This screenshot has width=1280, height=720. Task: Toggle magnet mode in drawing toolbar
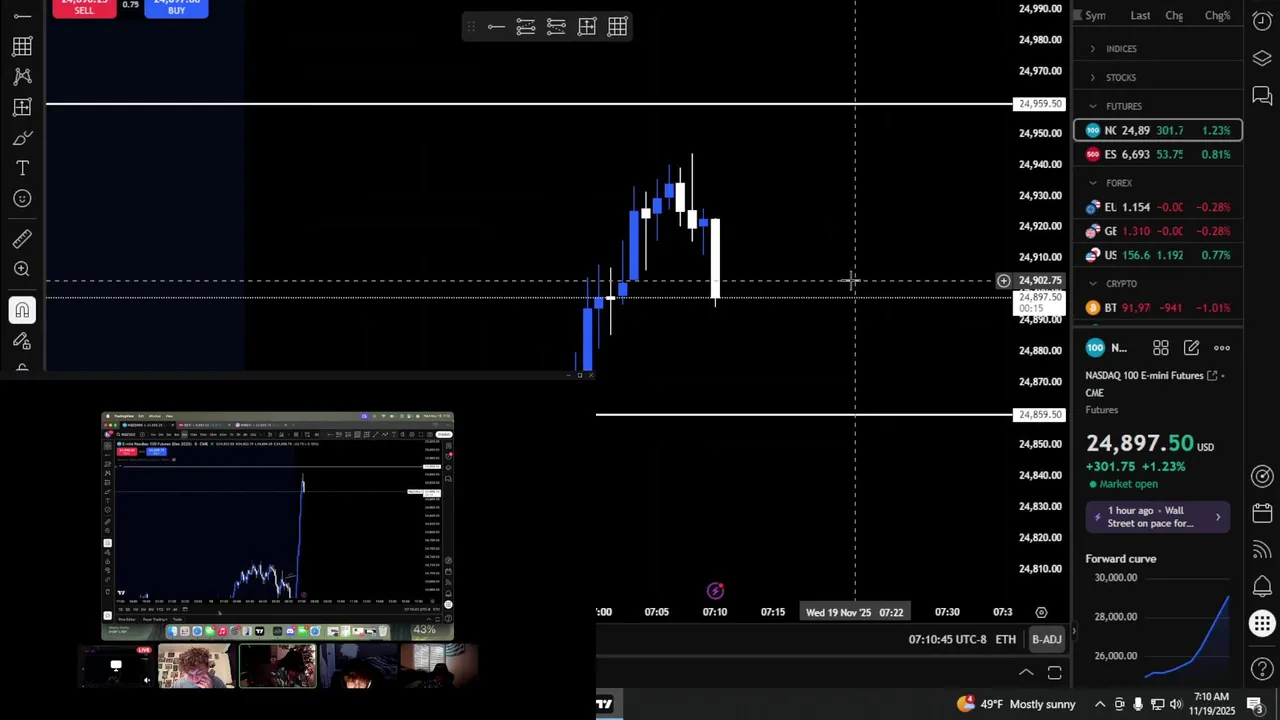click(x=22, y=310)
